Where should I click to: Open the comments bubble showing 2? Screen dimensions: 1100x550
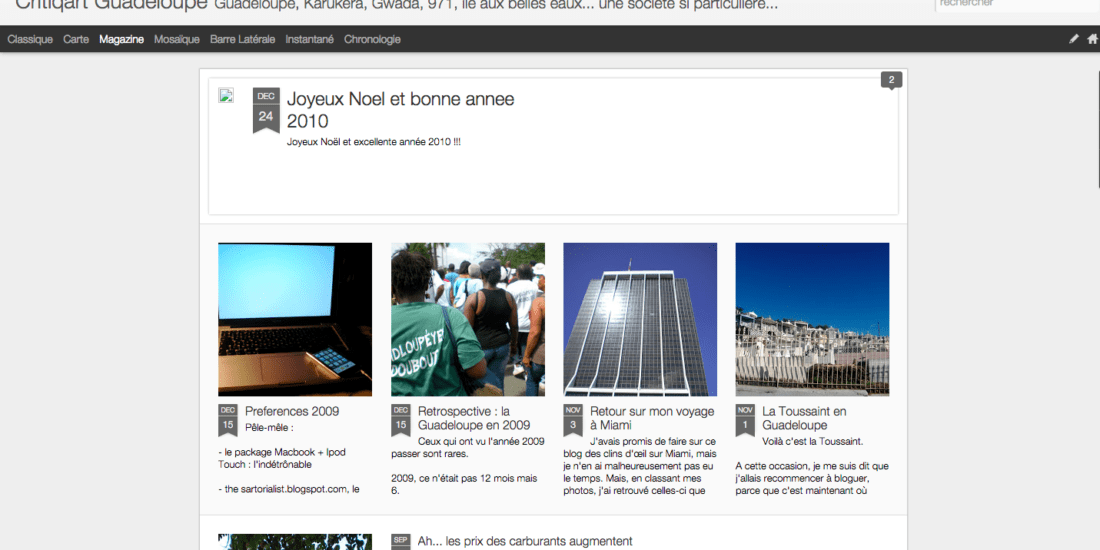[891, 80]
